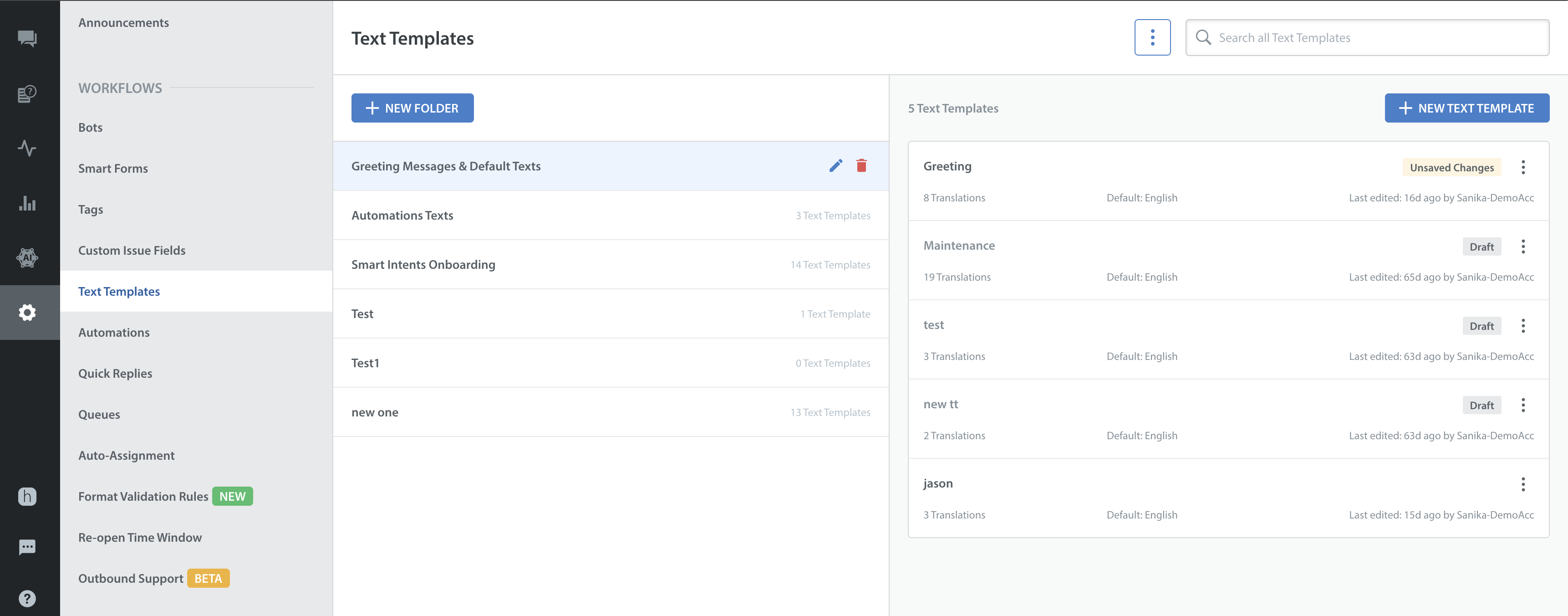Open the jason text template

(x=1228, y=498)
